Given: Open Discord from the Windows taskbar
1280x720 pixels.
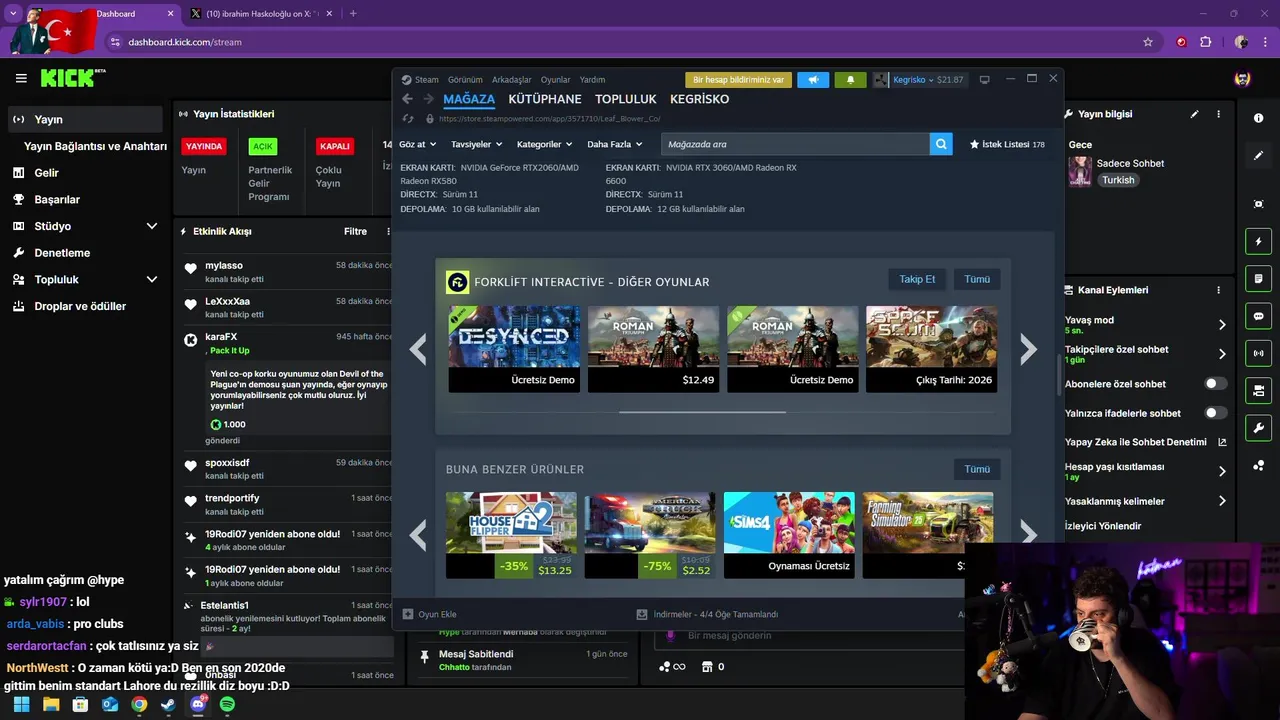Looking at the screenshot, I should [x=198, y=704].
